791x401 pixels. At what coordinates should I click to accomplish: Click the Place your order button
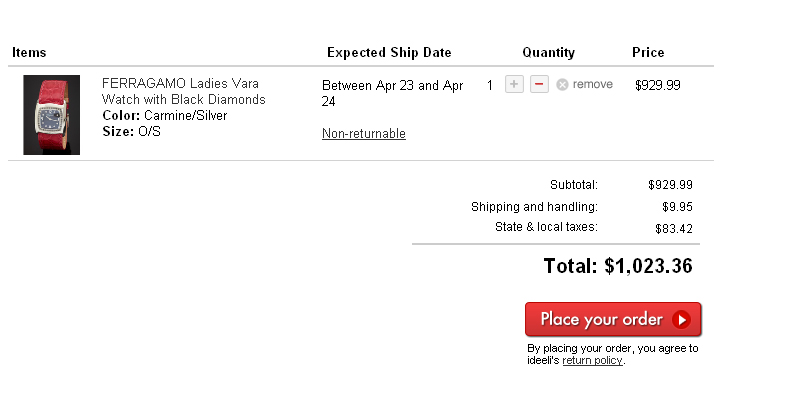click(x=613, y=319)
